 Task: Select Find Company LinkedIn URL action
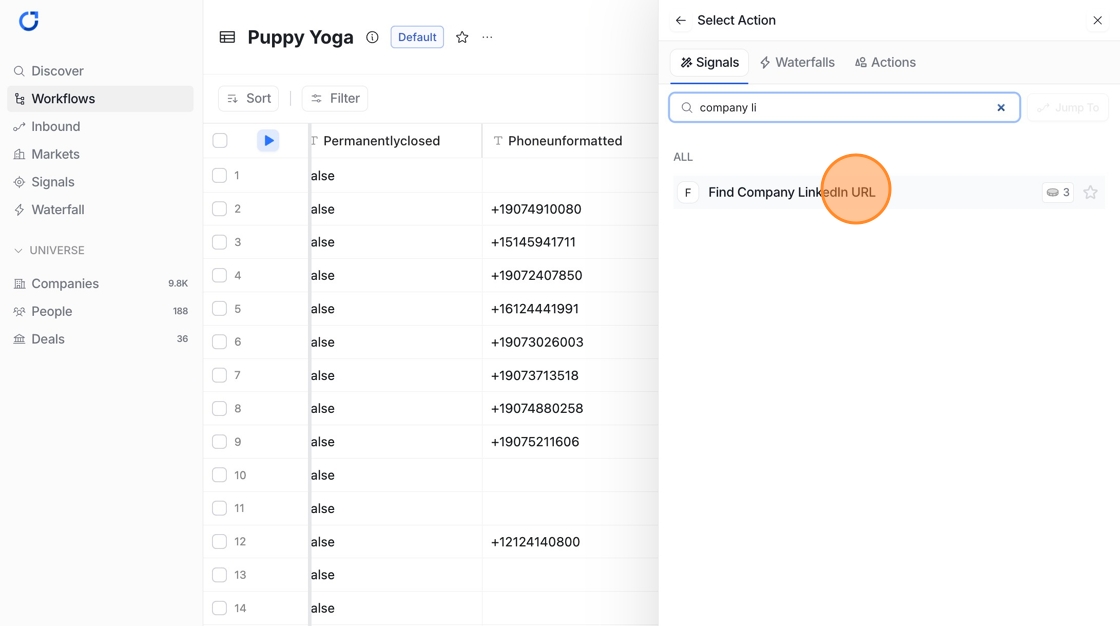889,192
